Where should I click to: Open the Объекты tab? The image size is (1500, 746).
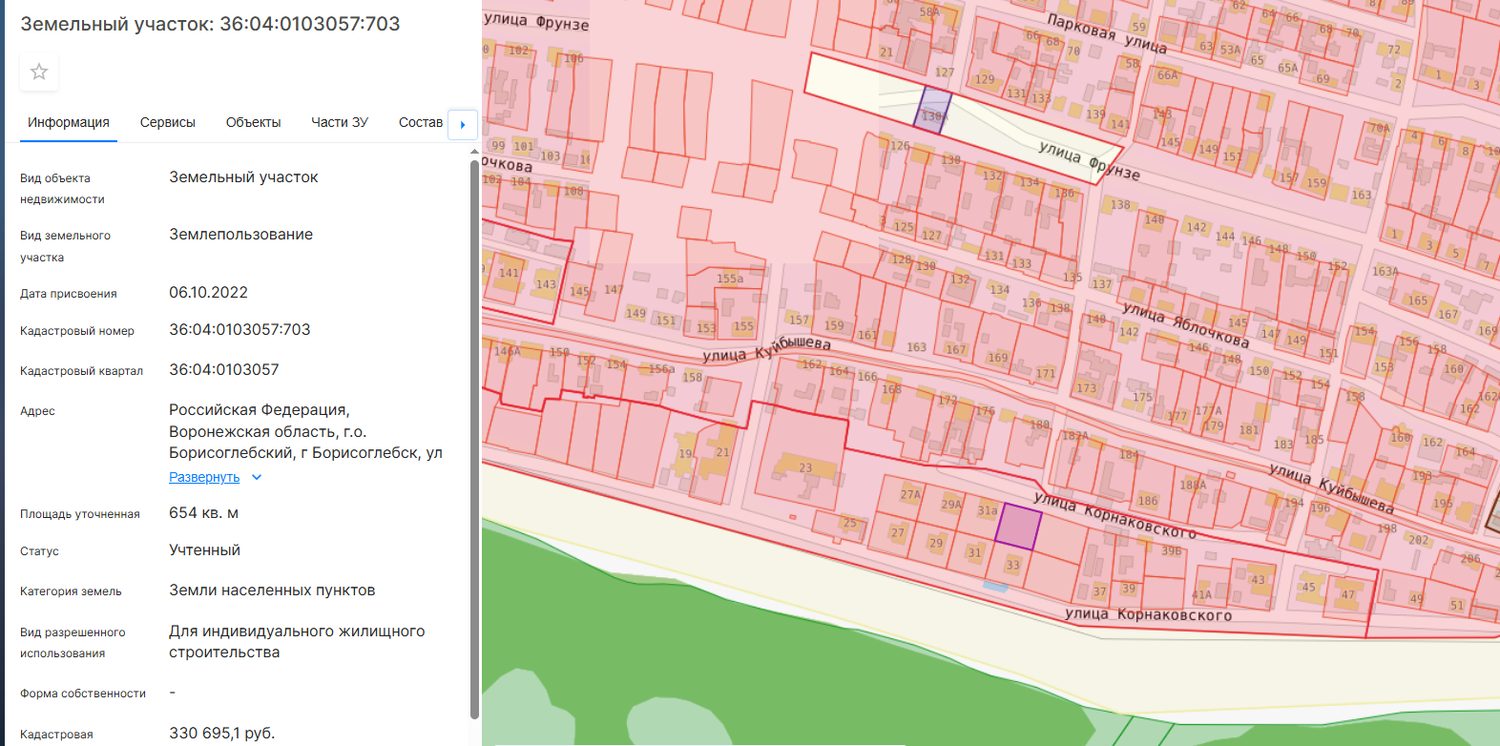click(253, 122)
